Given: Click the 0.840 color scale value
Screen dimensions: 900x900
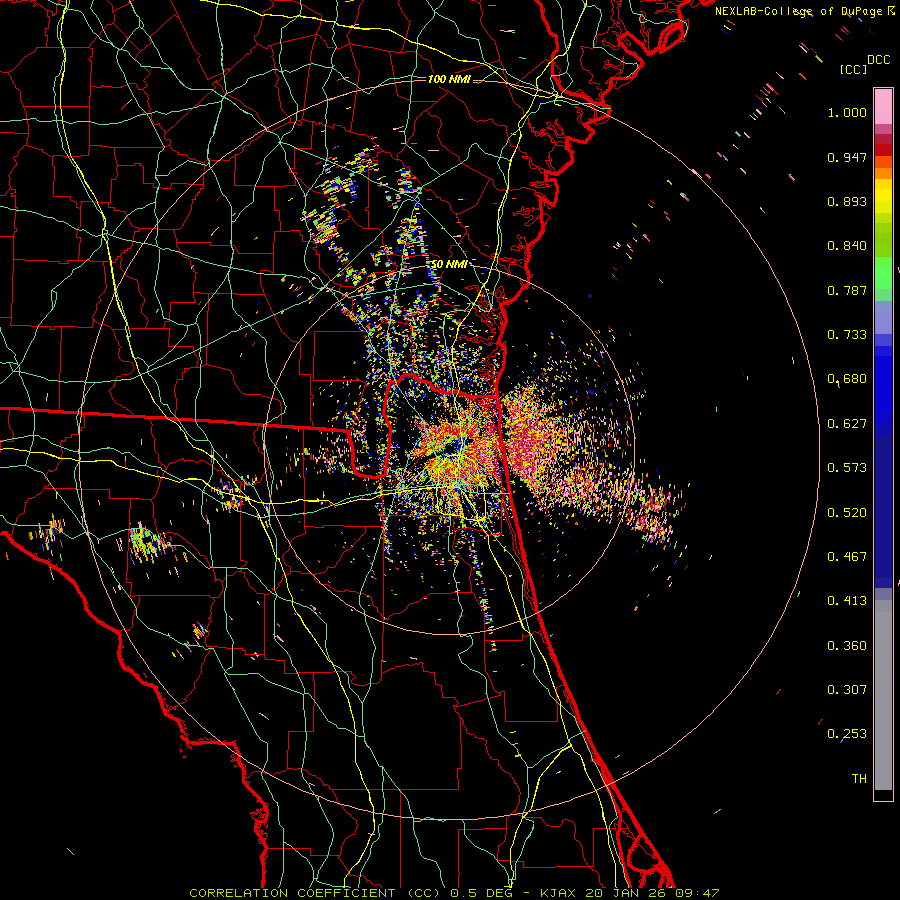Looking at the screenshot, I should (x=847, y=246).
